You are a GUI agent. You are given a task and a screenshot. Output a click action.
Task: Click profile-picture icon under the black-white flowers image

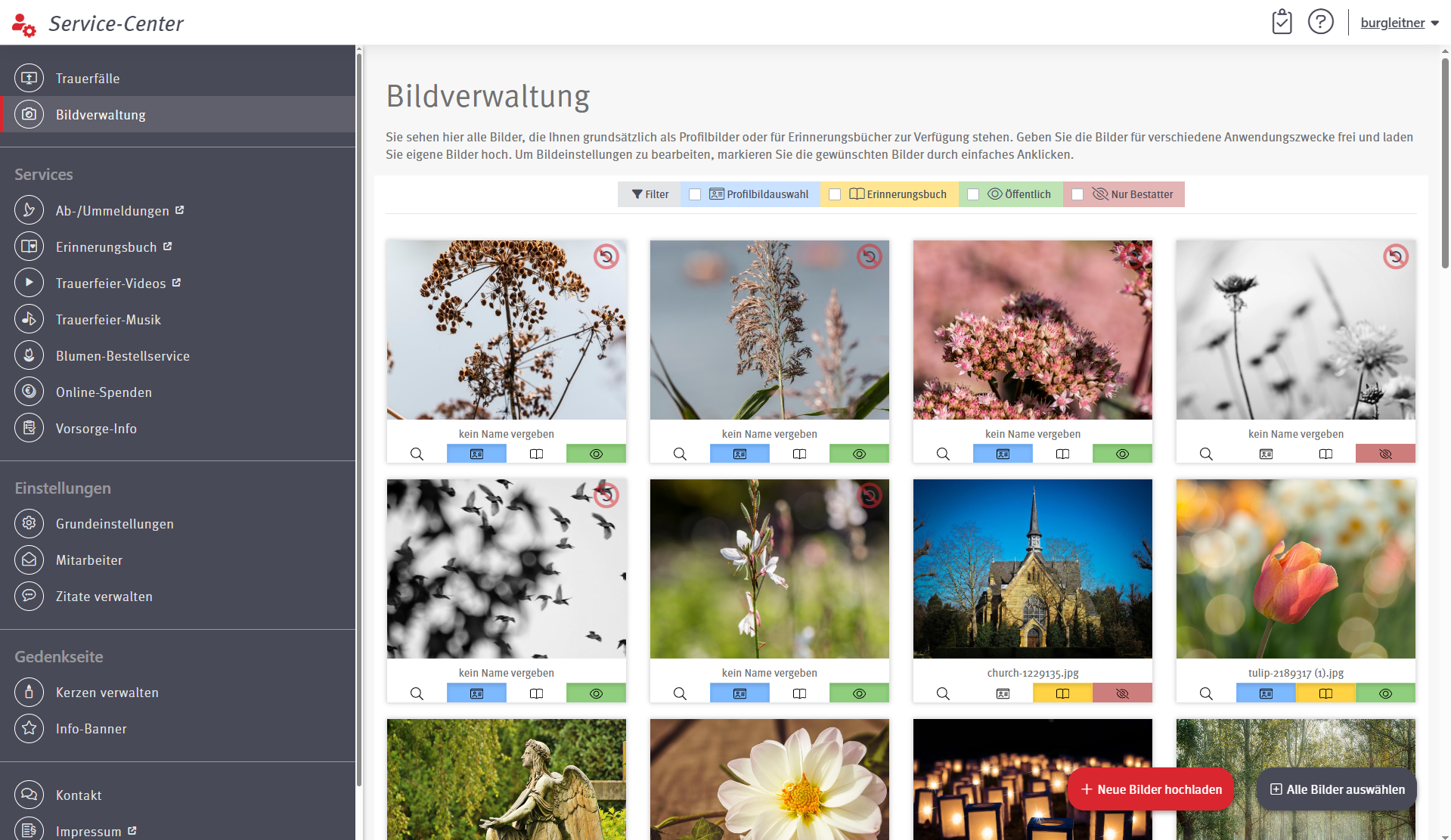pyautogui.click(x=1266, y=454)
